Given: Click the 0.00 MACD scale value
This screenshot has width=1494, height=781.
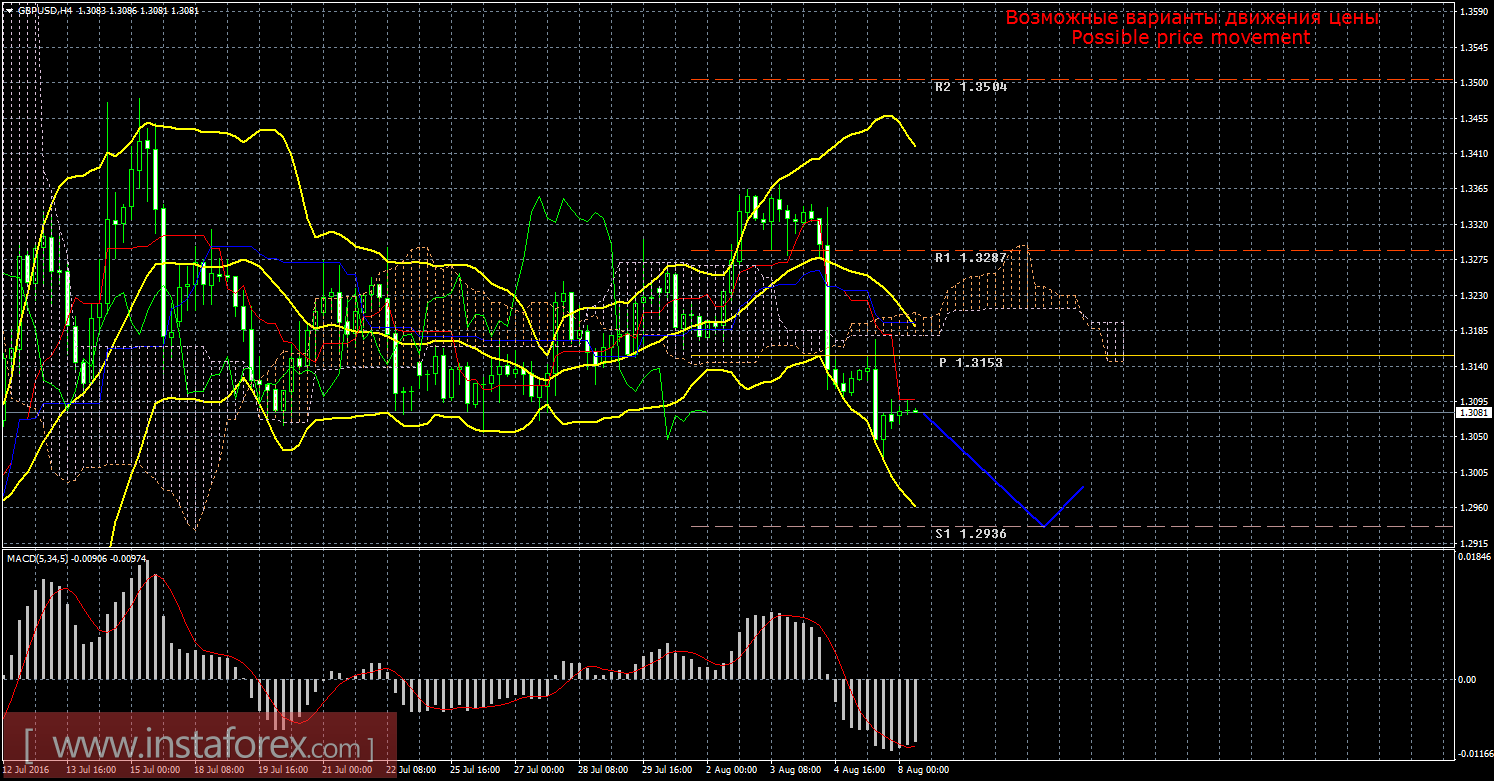Looking at the screenshot, I should 1468,680.
